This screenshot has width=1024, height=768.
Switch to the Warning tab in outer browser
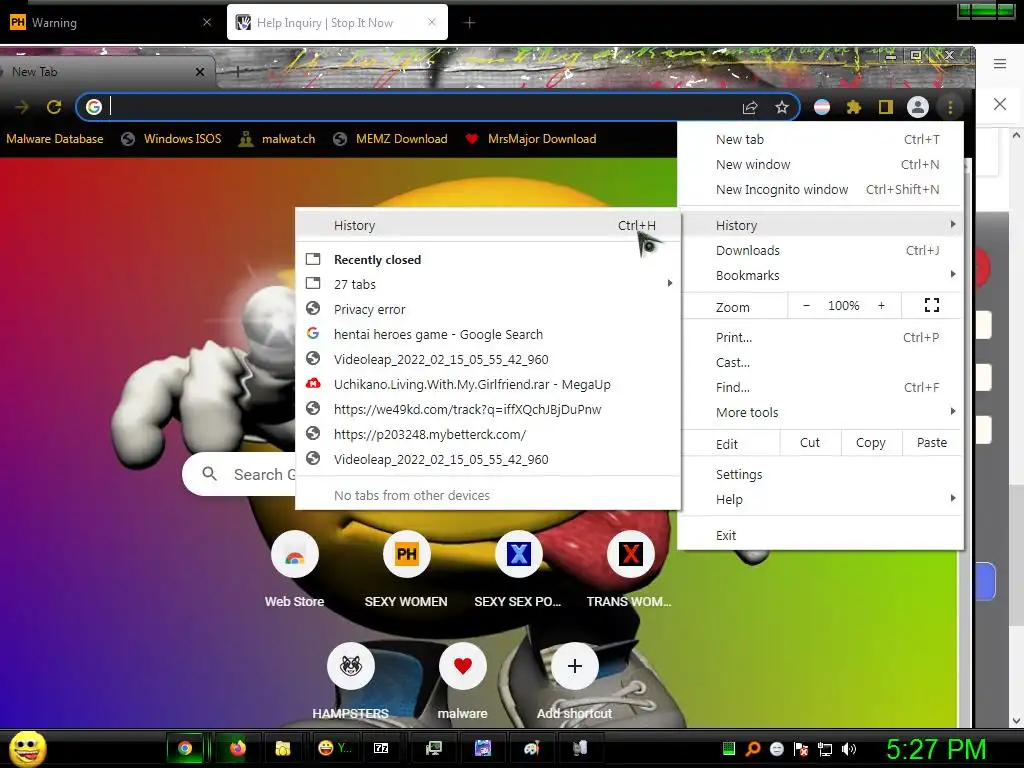tap(111, 23)
